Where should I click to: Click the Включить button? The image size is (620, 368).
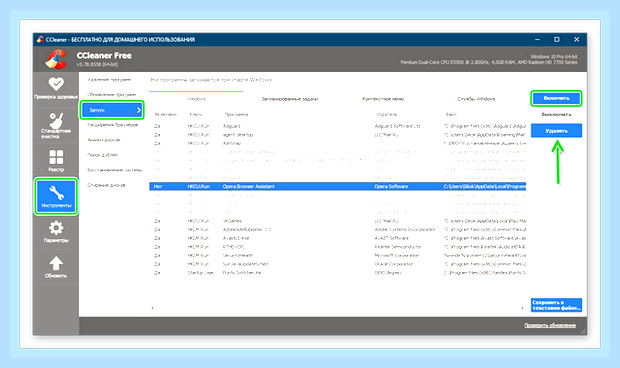coord(556,98)
